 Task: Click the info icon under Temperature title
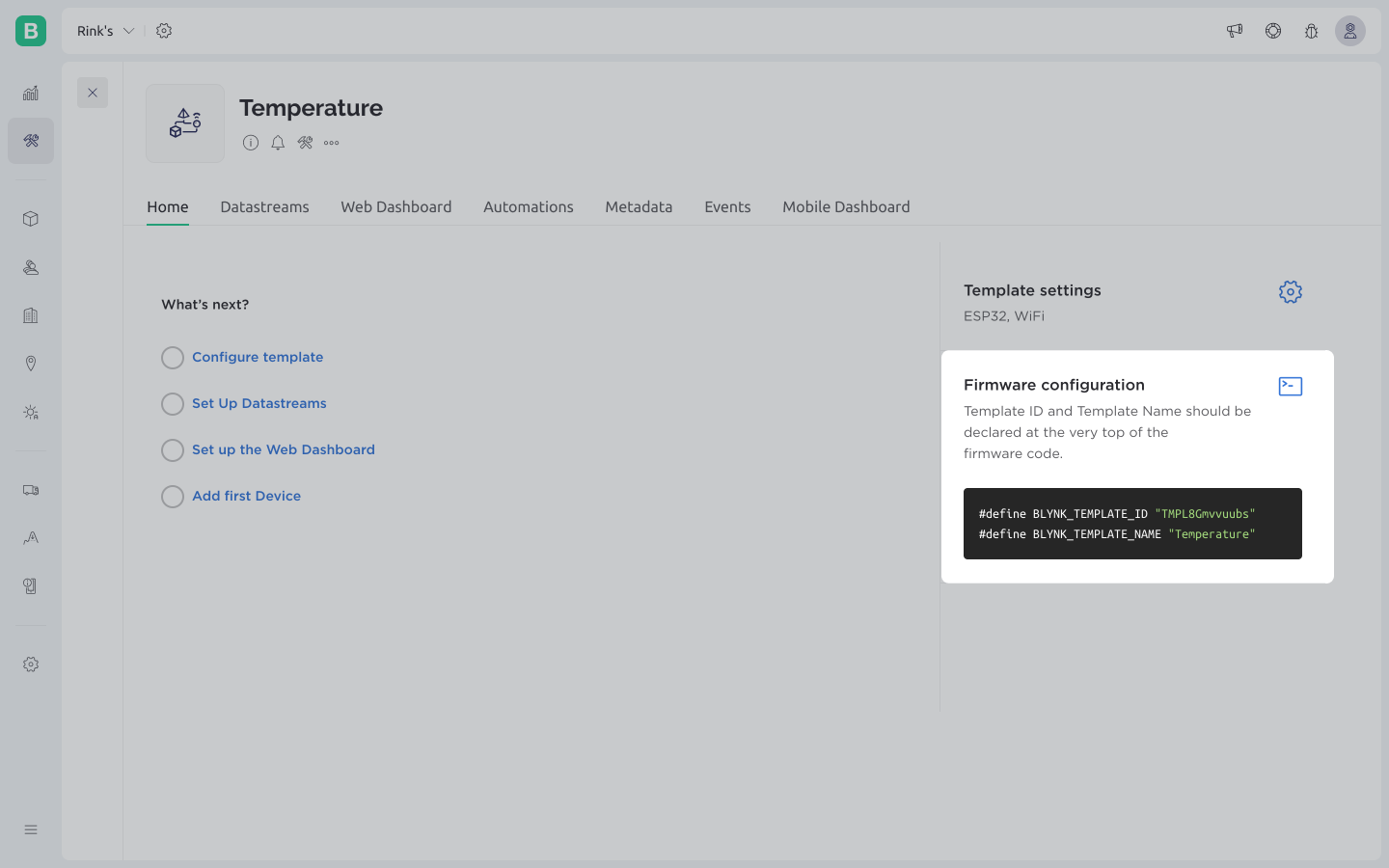coord(251,143)
